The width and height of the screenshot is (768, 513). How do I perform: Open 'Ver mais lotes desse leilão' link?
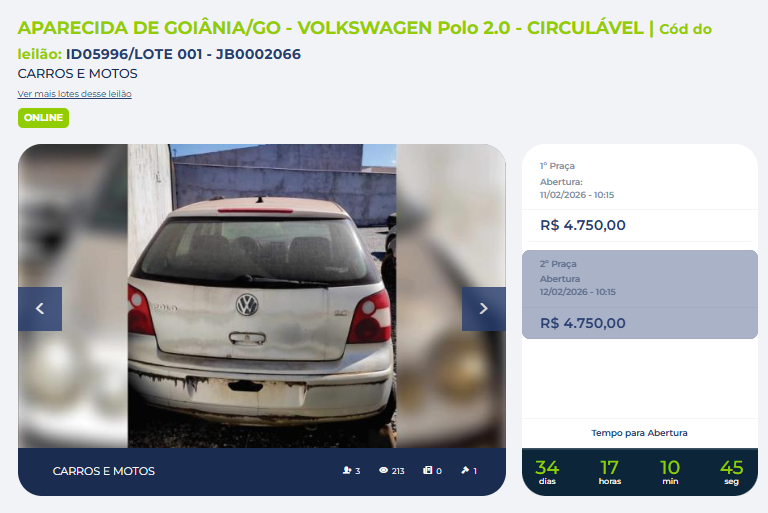74,94
